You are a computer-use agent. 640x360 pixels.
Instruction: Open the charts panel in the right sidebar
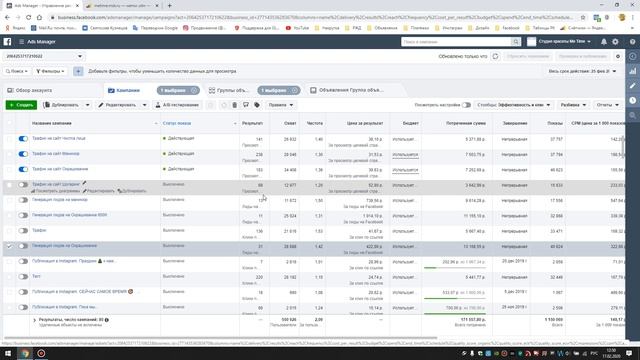[633, 71]
